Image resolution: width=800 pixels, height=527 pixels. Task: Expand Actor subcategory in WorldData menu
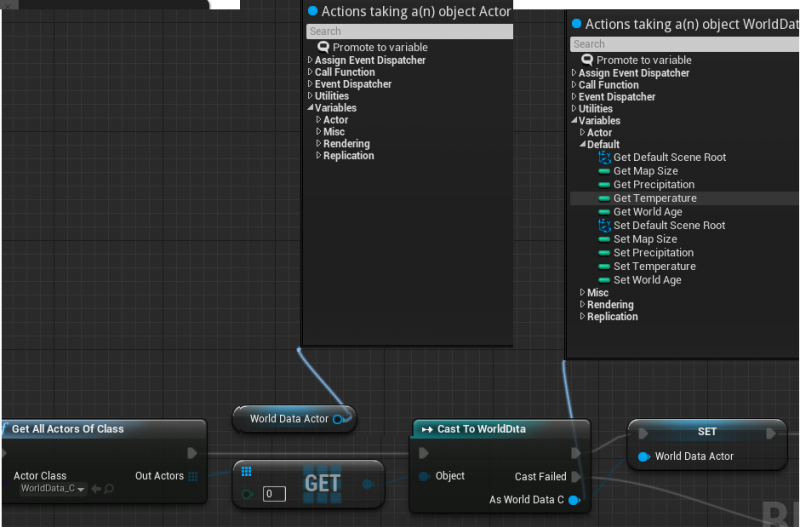(582, 133)
